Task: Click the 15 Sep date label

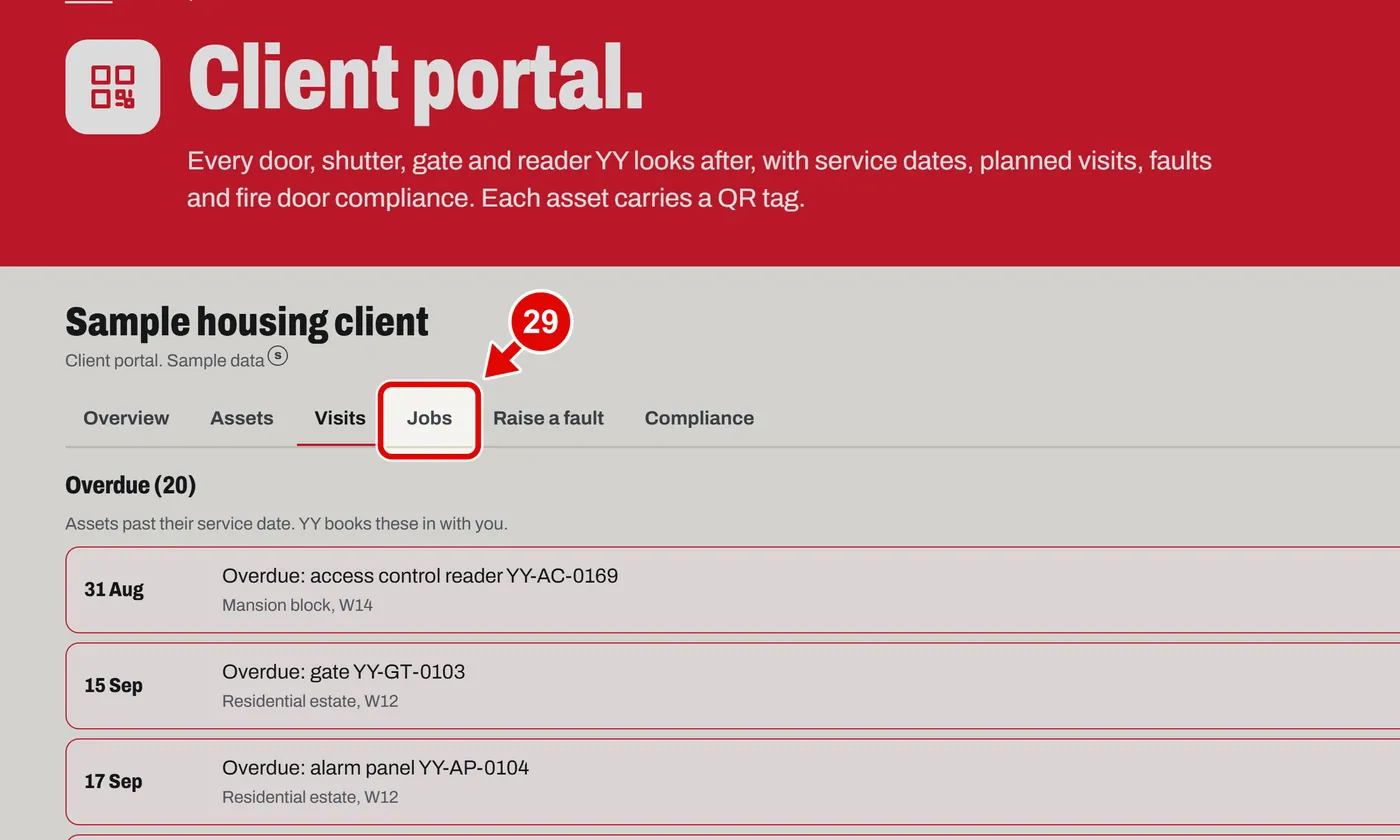Action: coord(114,686)
